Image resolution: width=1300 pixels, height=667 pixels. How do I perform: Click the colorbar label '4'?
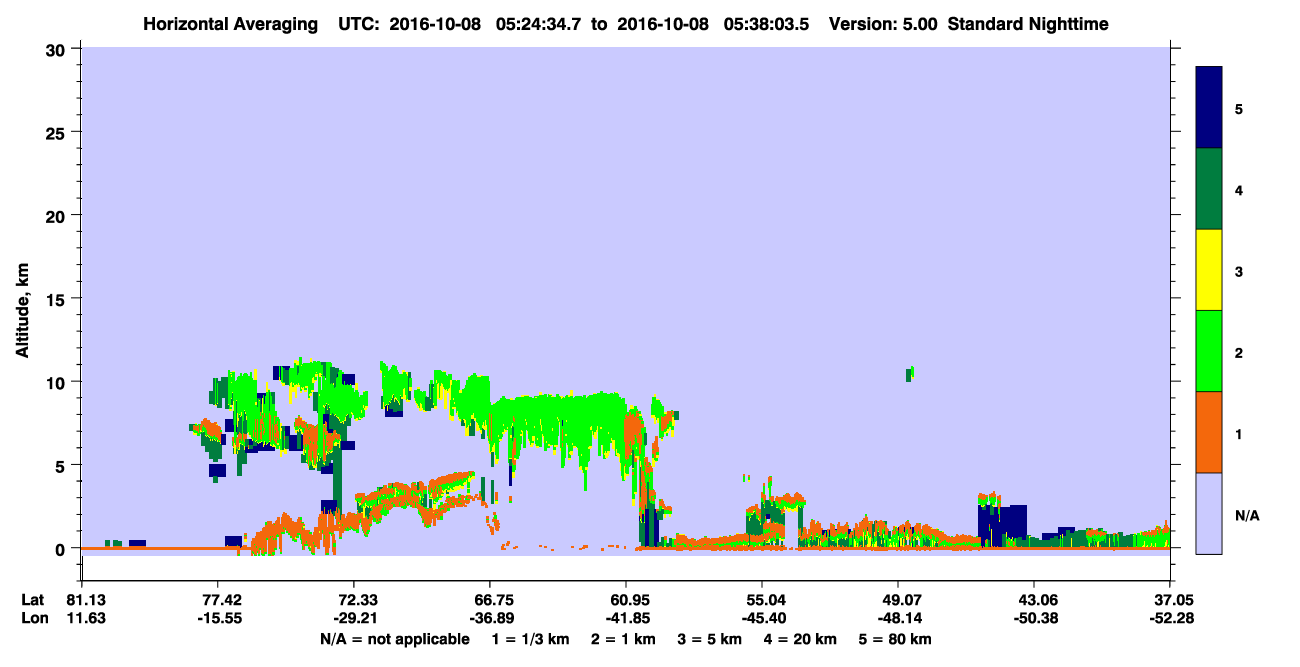1239,189
